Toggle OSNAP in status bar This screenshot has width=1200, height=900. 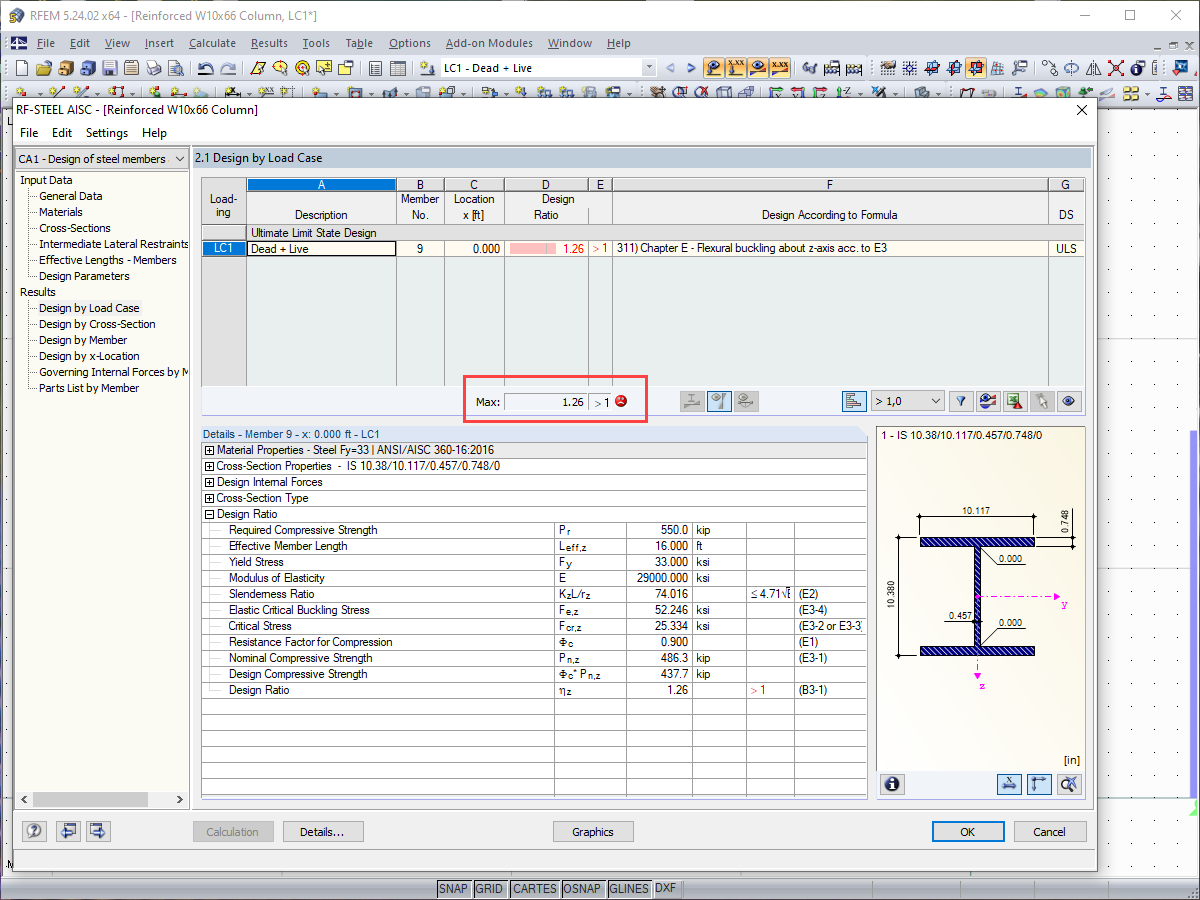(x=582, y=888)
